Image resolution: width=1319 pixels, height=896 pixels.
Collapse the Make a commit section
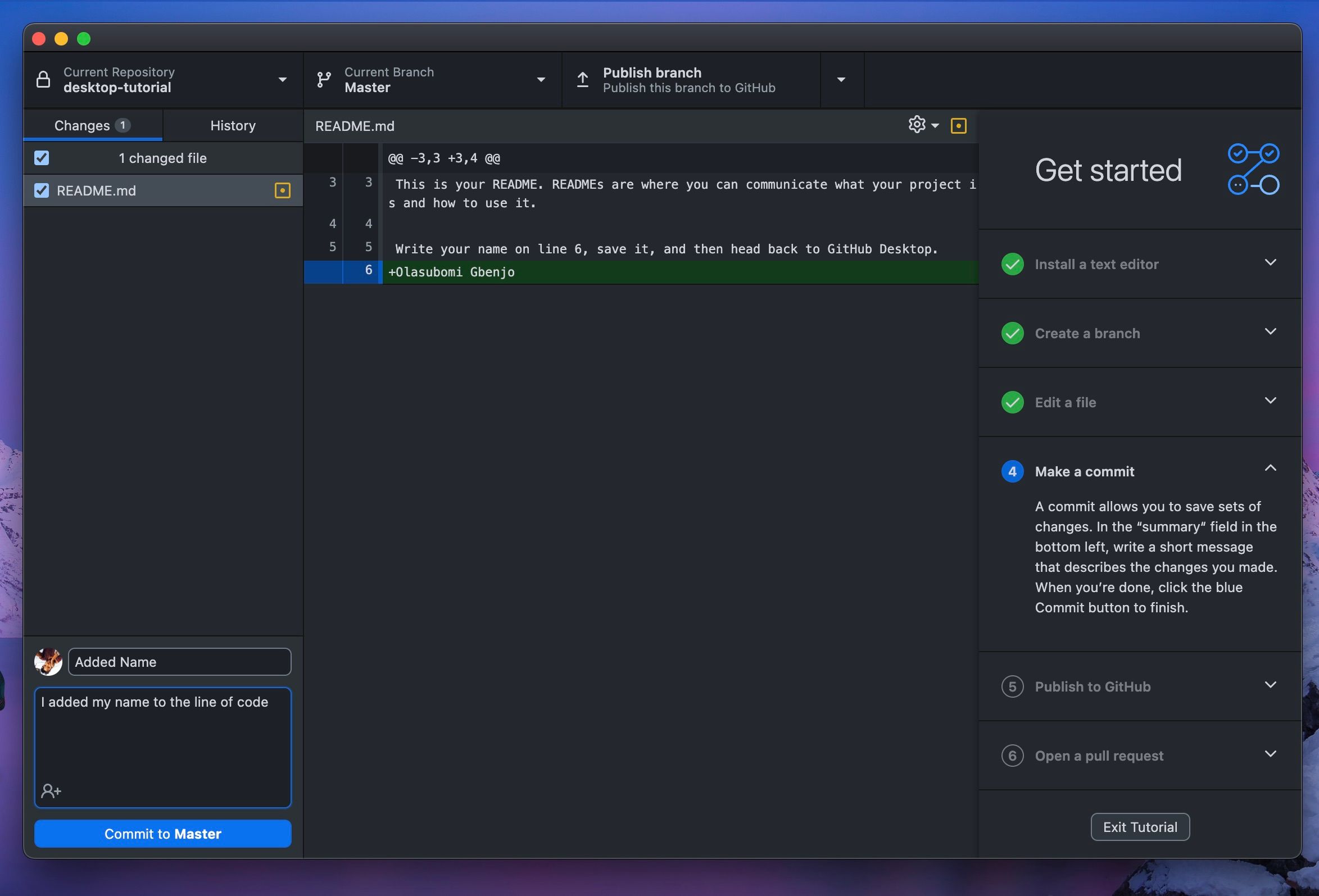point(1271,469)
